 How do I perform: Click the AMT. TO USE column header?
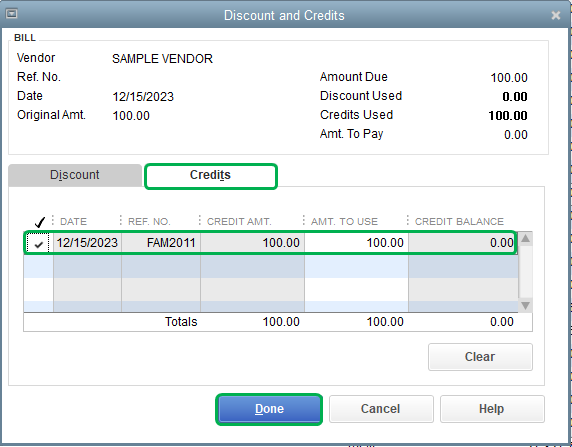pos(344,221)
